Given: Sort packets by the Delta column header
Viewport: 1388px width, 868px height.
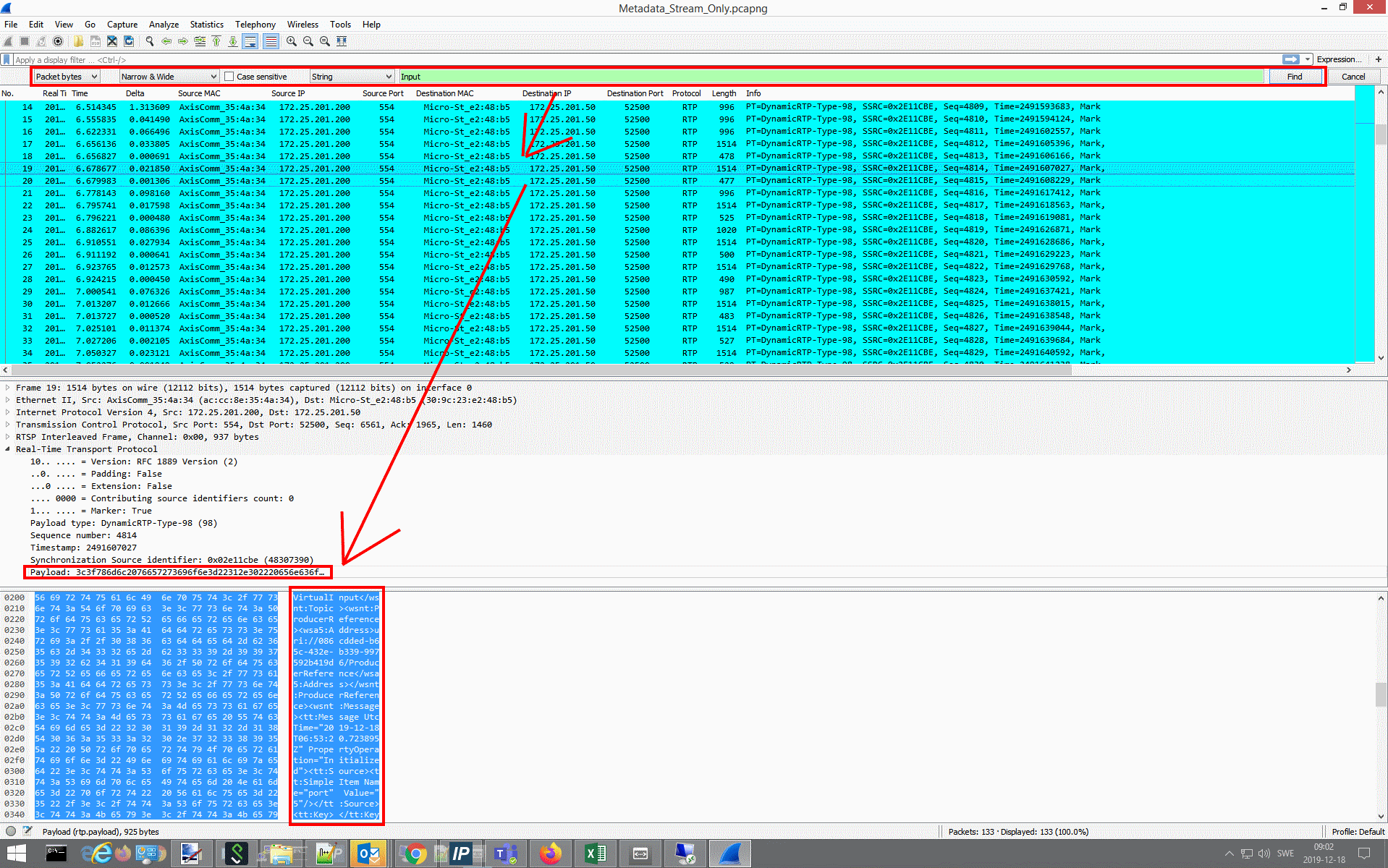Looking at the screenshot, I should 135,93.
